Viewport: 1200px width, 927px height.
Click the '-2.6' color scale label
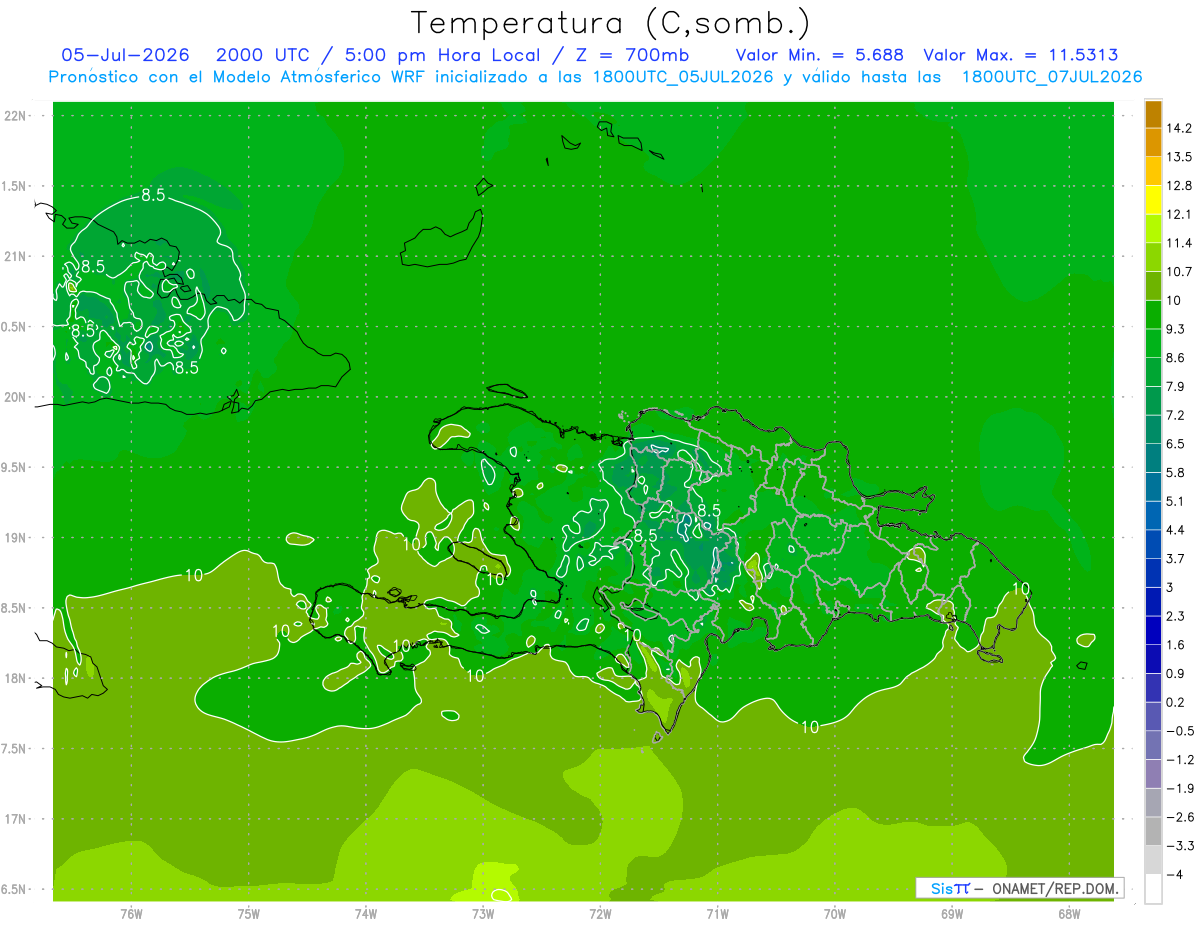[1179, 817]
